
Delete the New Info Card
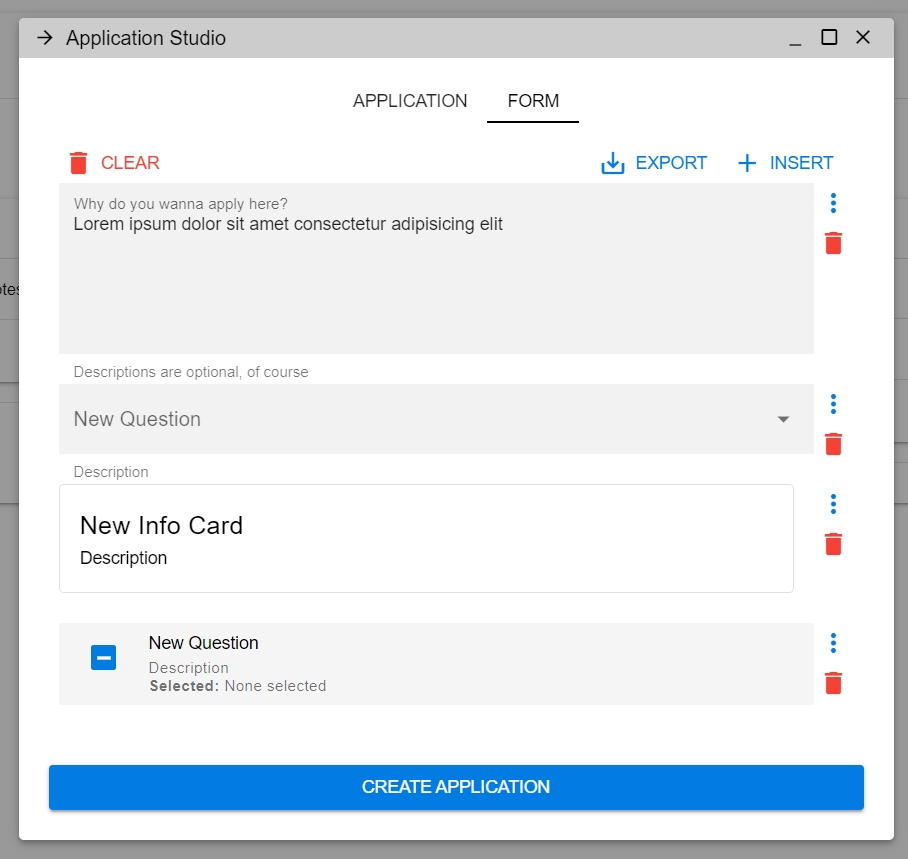(x=833, y=544)
